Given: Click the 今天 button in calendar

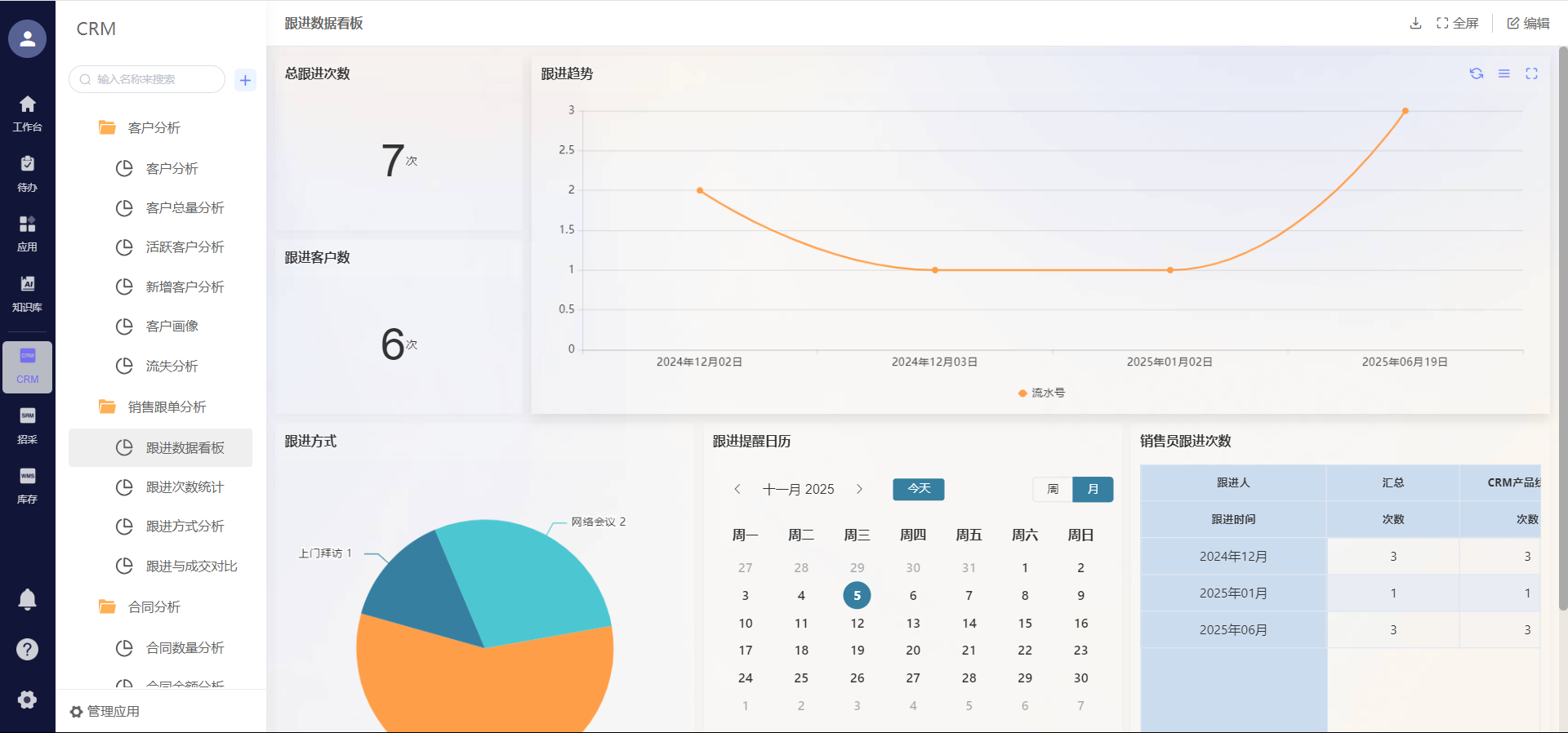Looking at the screenshot, I should pyautogui.click(x=919, y=489).
